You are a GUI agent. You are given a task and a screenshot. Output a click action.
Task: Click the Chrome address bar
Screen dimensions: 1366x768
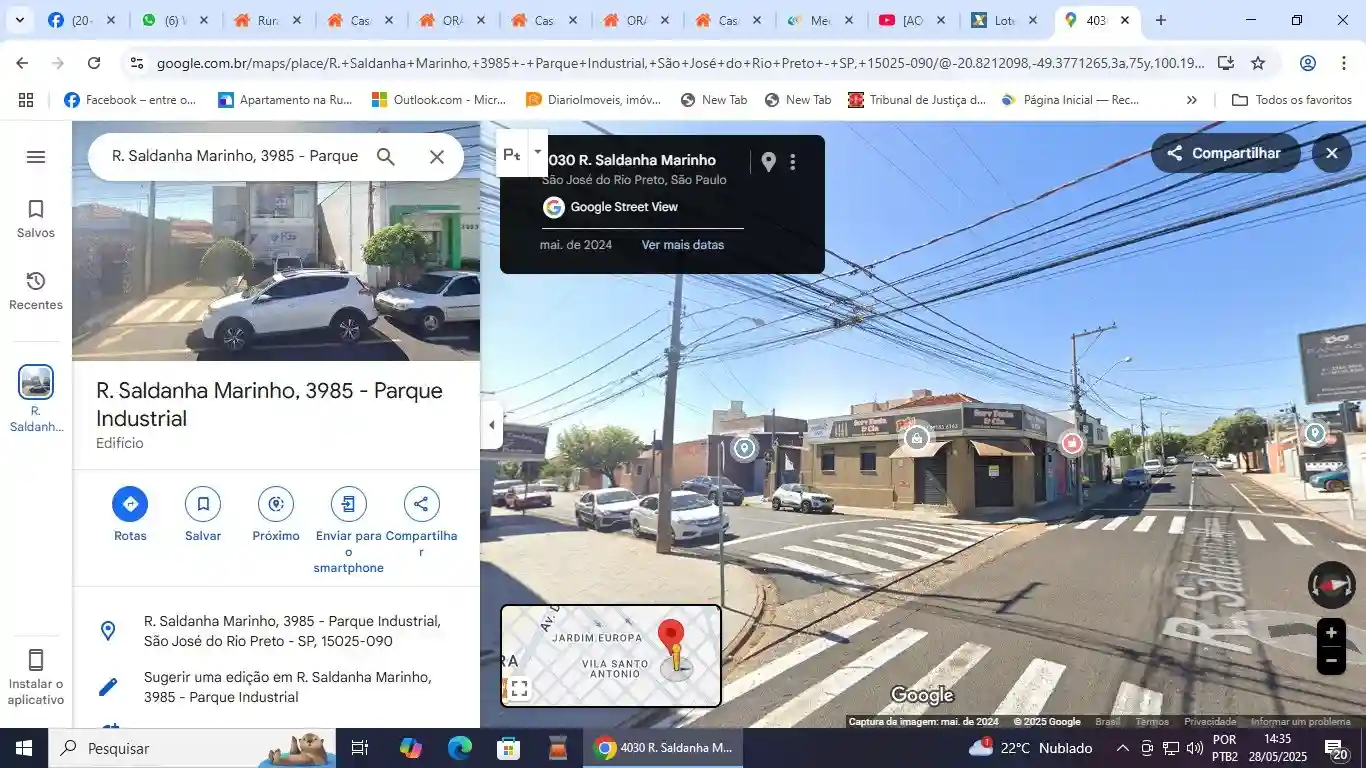click(x=680, y=63)
